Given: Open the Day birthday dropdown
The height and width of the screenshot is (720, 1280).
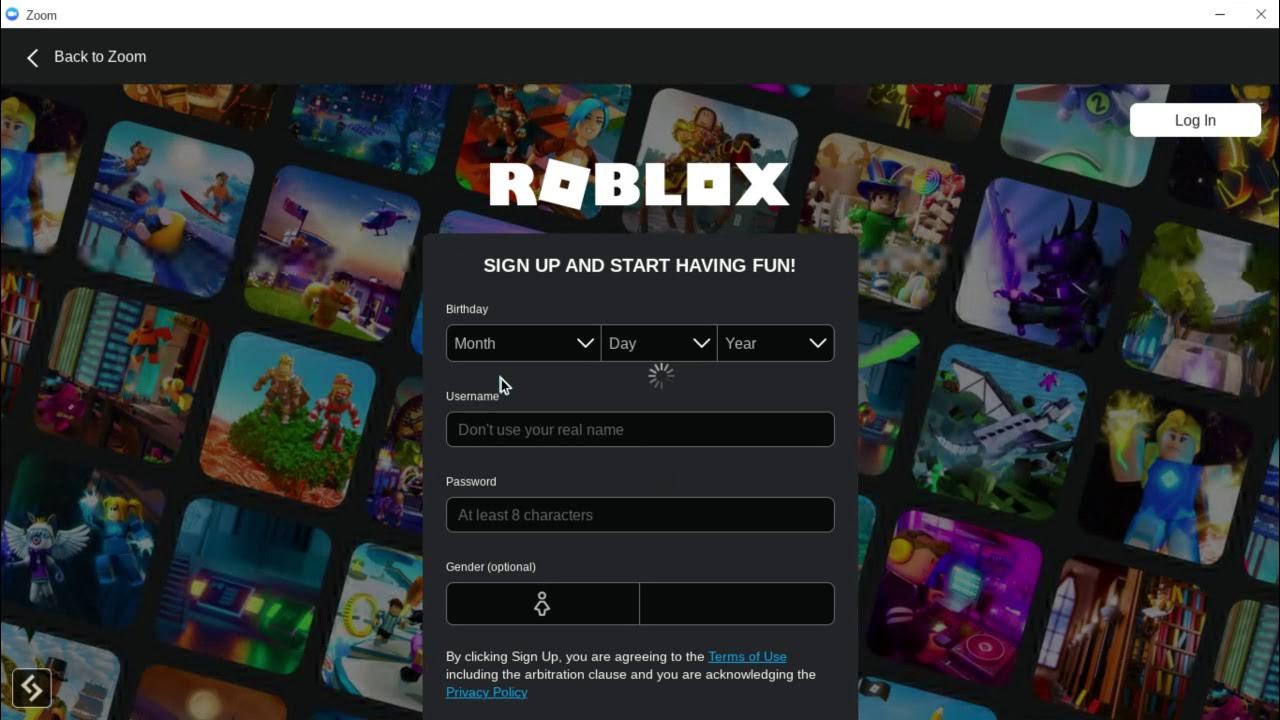Looking at the screenshot, I should click(659, 343).
